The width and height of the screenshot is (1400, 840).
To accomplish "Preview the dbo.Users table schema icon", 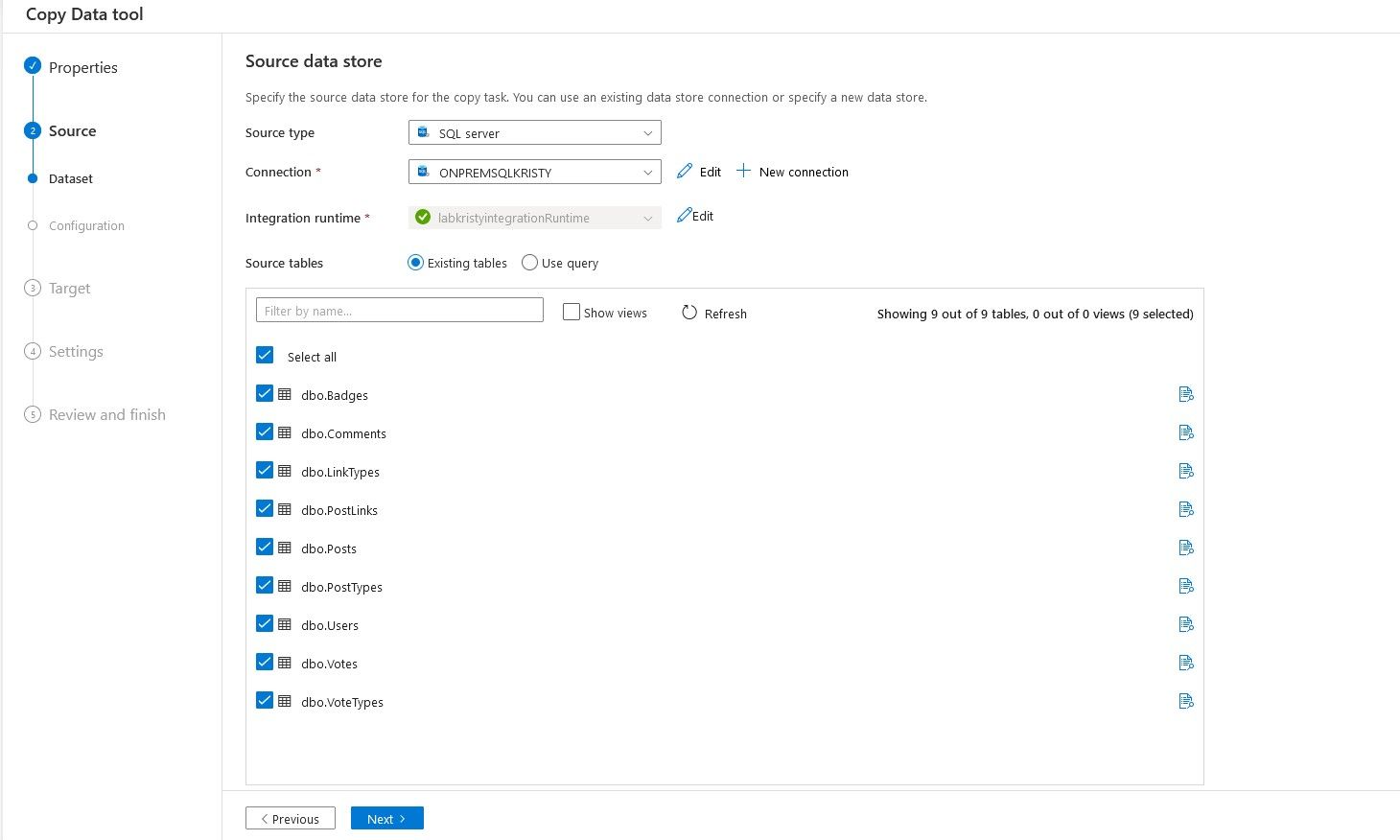I will tap(1186, 624).
